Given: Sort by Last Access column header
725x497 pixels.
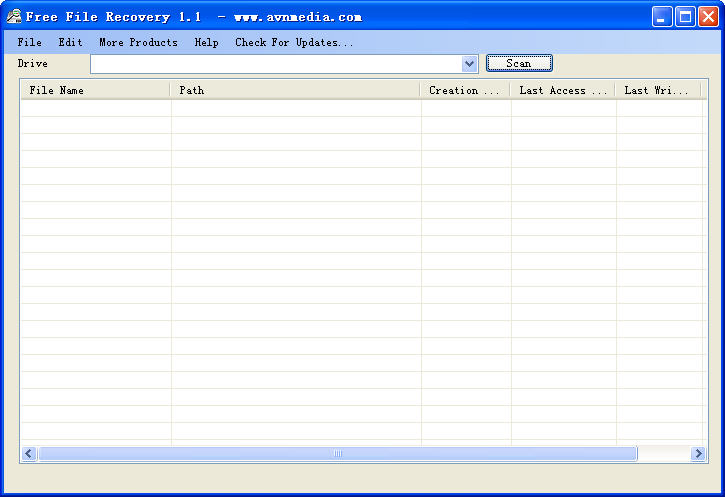Looking at the screenshot, I should click(562, 90).
